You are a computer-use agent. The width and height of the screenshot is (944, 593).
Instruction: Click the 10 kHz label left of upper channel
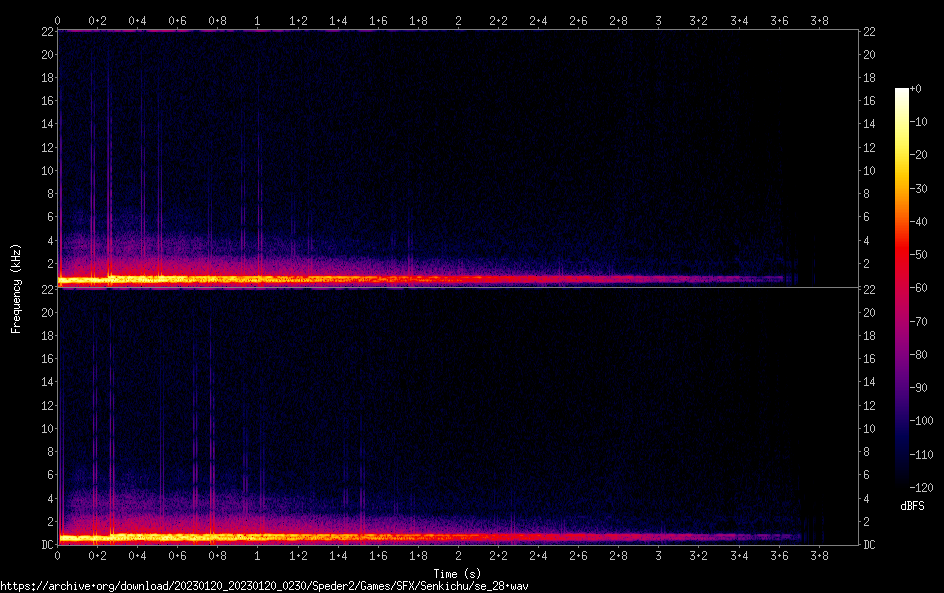(x=45, y=171)
